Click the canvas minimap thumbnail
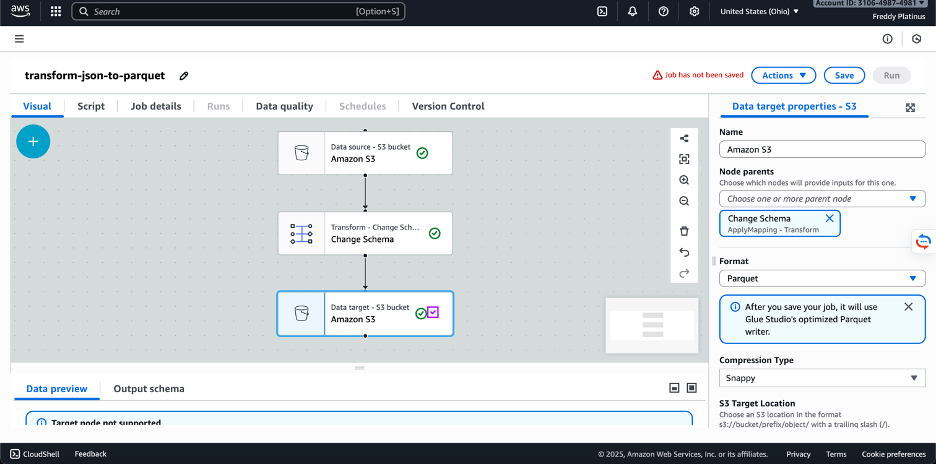This screenshot has width=936, height=464. (652, 325)
